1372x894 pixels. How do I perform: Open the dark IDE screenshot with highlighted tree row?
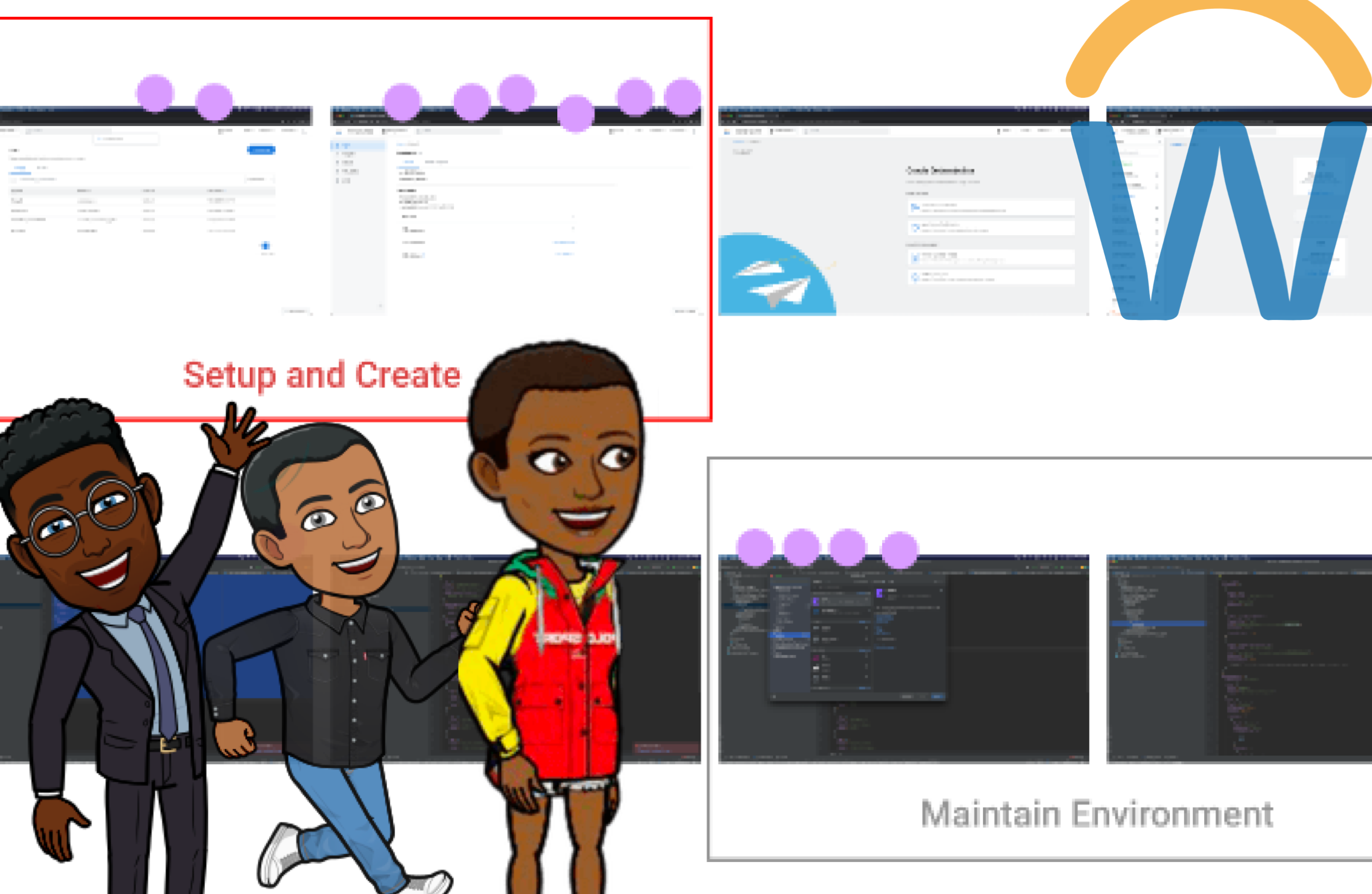coord(1239,659)
